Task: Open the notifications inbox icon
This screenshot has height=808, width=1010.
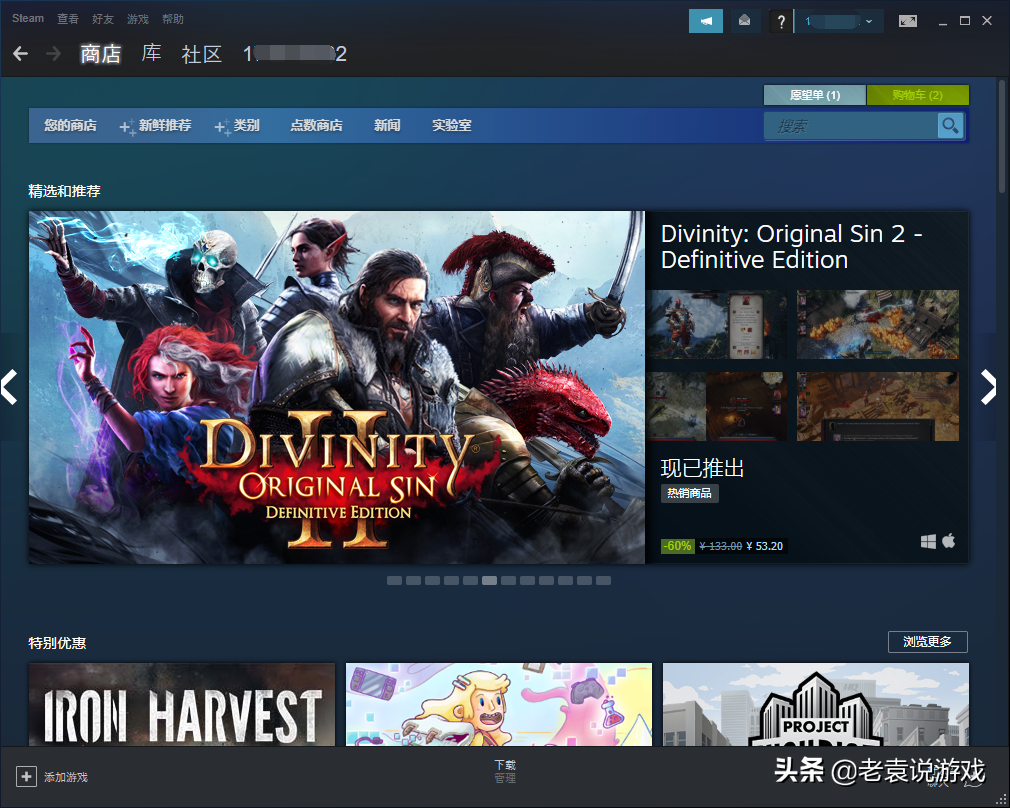Action: 745,20
